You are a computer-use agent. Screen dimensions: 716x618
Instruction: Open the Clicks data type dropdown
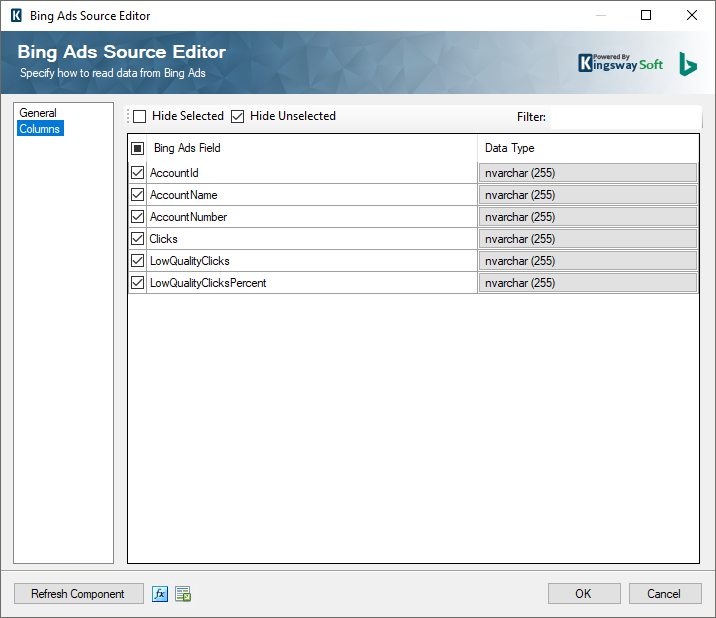pyautogui.click(x=588, y=239)
